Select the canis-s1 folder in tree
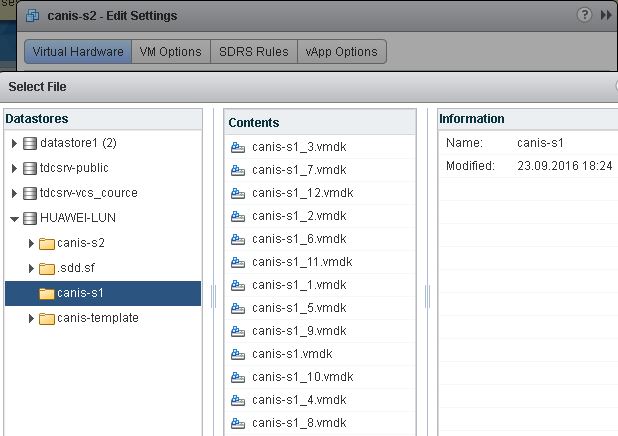Image resolution: width=618 pixels, height=436 pixels. click(x=81, y=293)
